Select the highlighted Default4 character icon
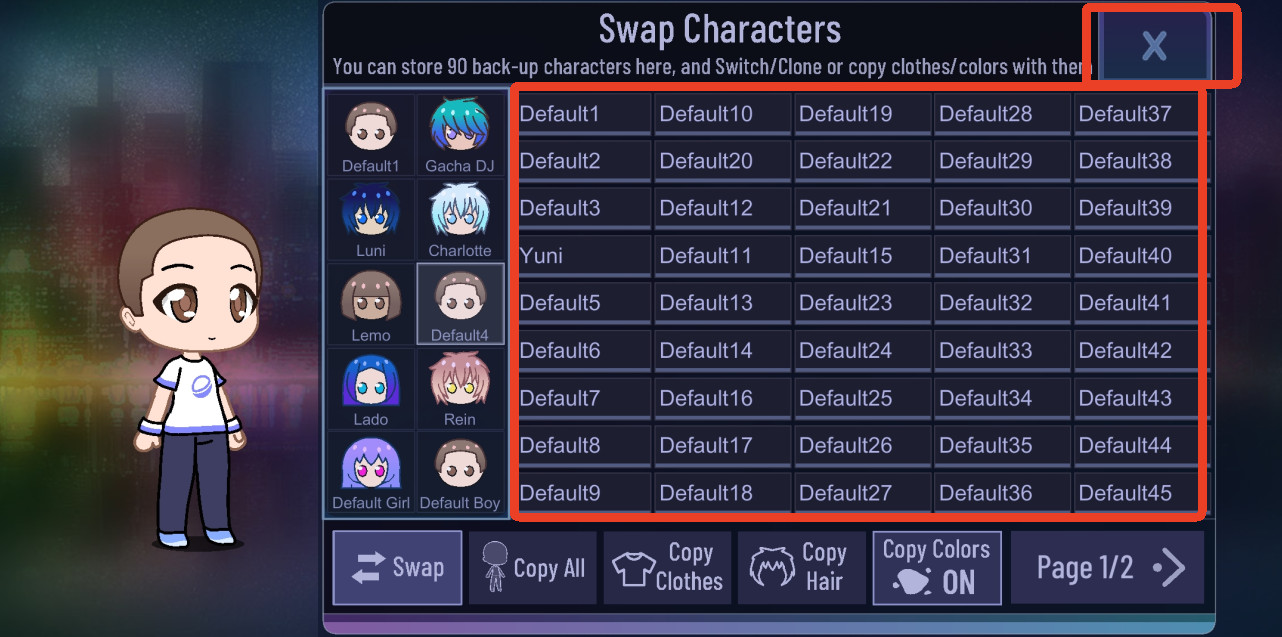This screenshot has height=637, width=1282. 460,304
